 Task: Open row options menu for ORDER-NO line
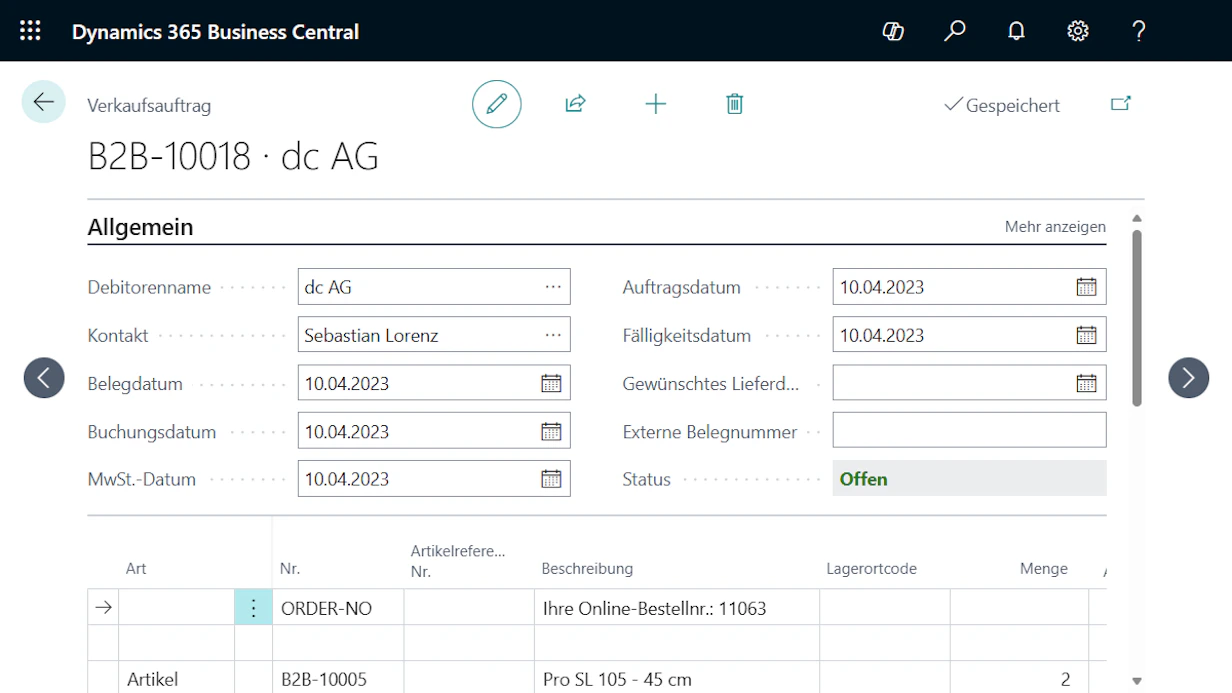click(253, 608)
